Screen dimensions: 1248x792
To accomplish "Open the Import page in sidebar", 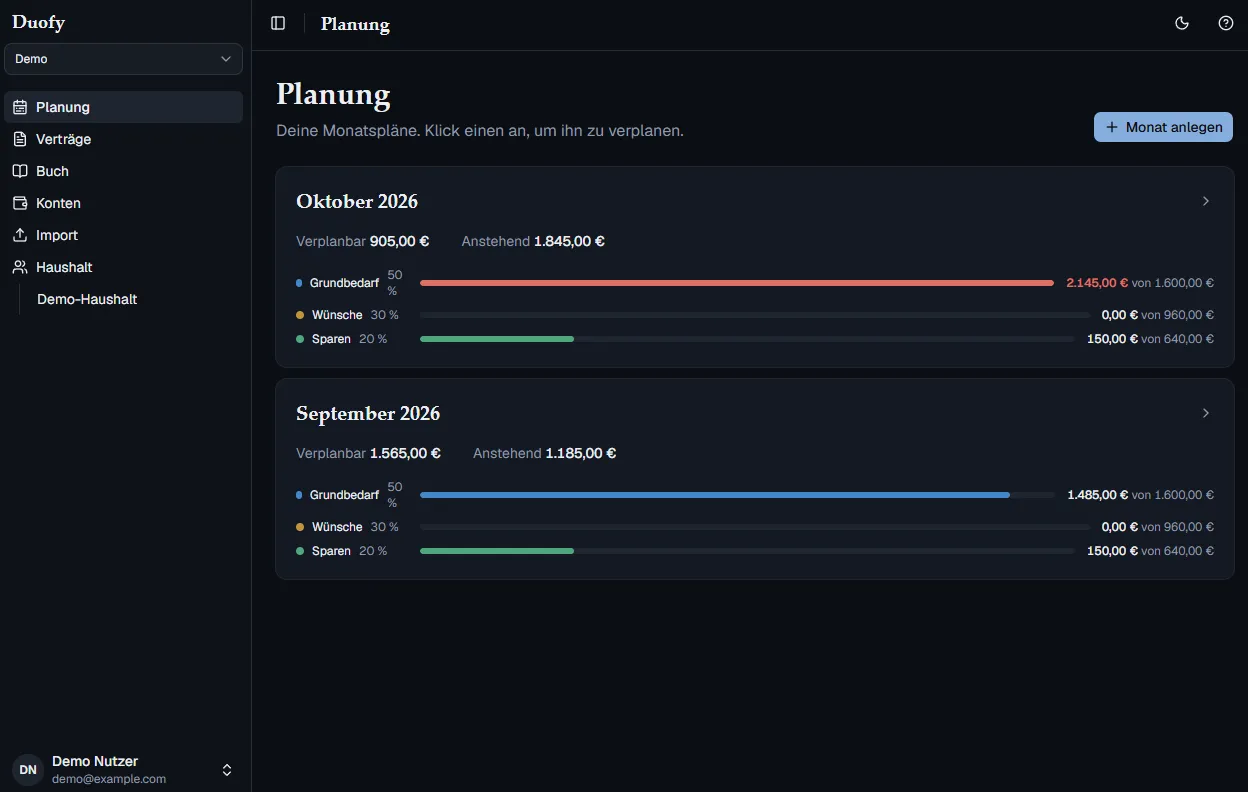I will tap(123, 235).
